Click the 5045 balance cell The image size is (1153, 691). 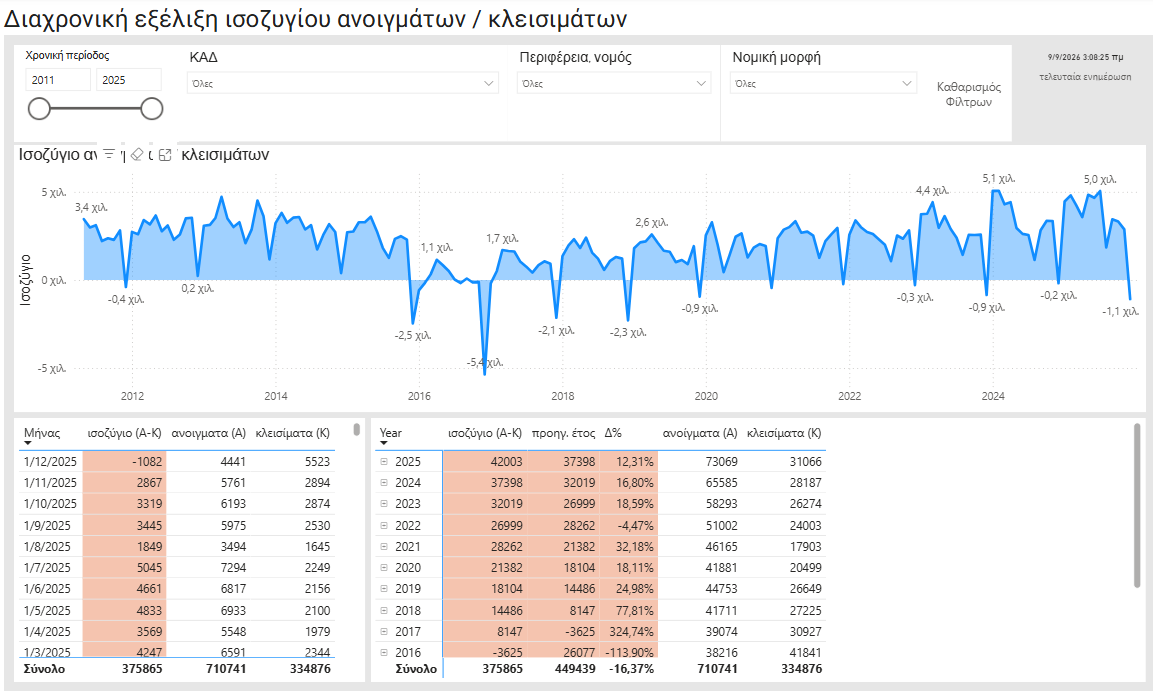124,568
